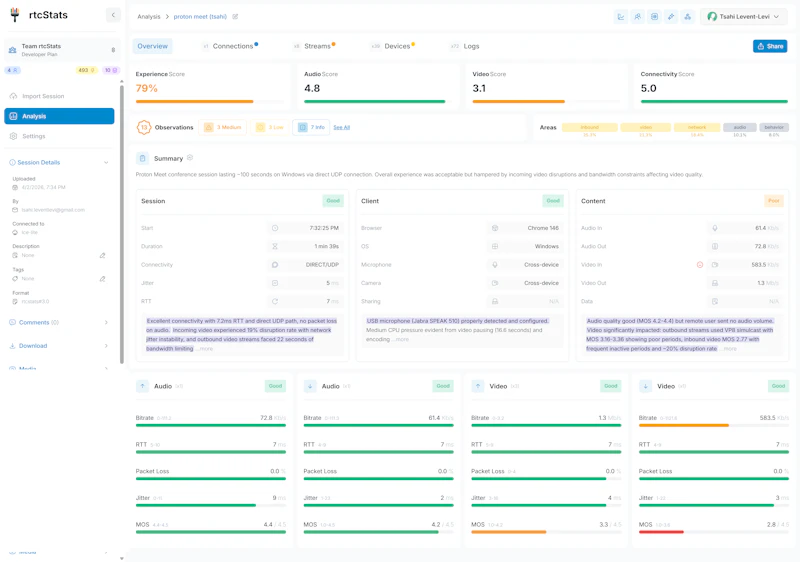Click the purple 10 badge
The width and height of the screenshot is (800, 562).
click(111, 70)
